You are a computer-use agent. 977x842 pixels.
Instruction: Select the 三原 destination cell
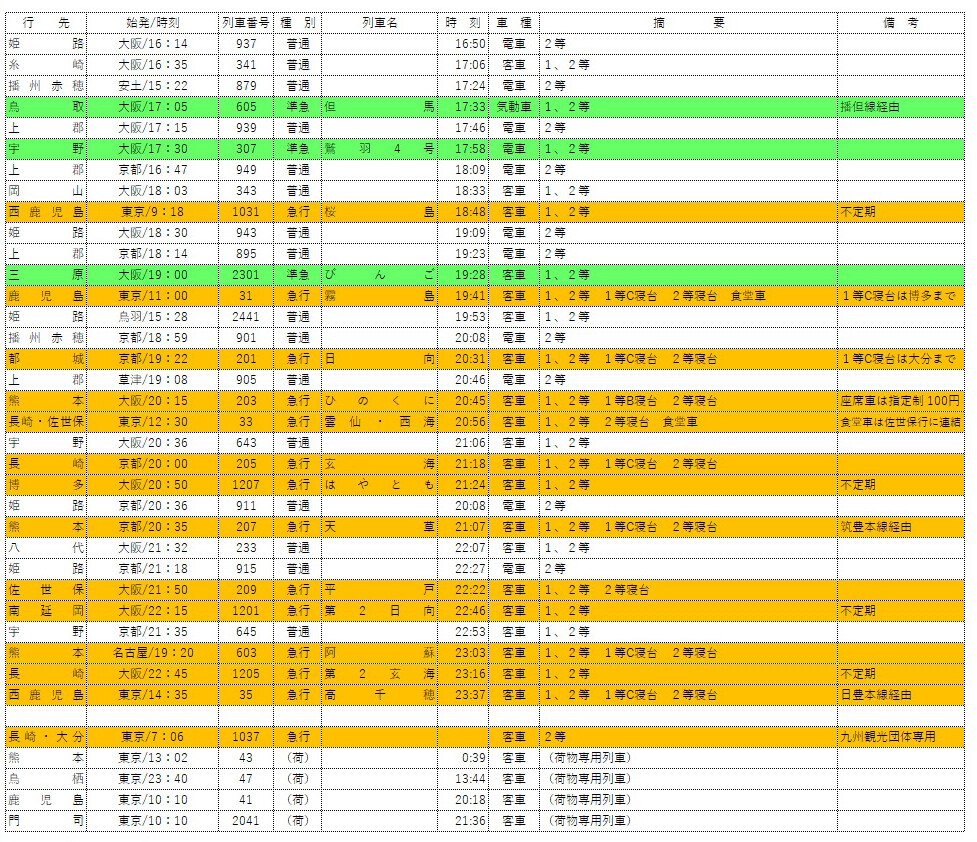46,275
